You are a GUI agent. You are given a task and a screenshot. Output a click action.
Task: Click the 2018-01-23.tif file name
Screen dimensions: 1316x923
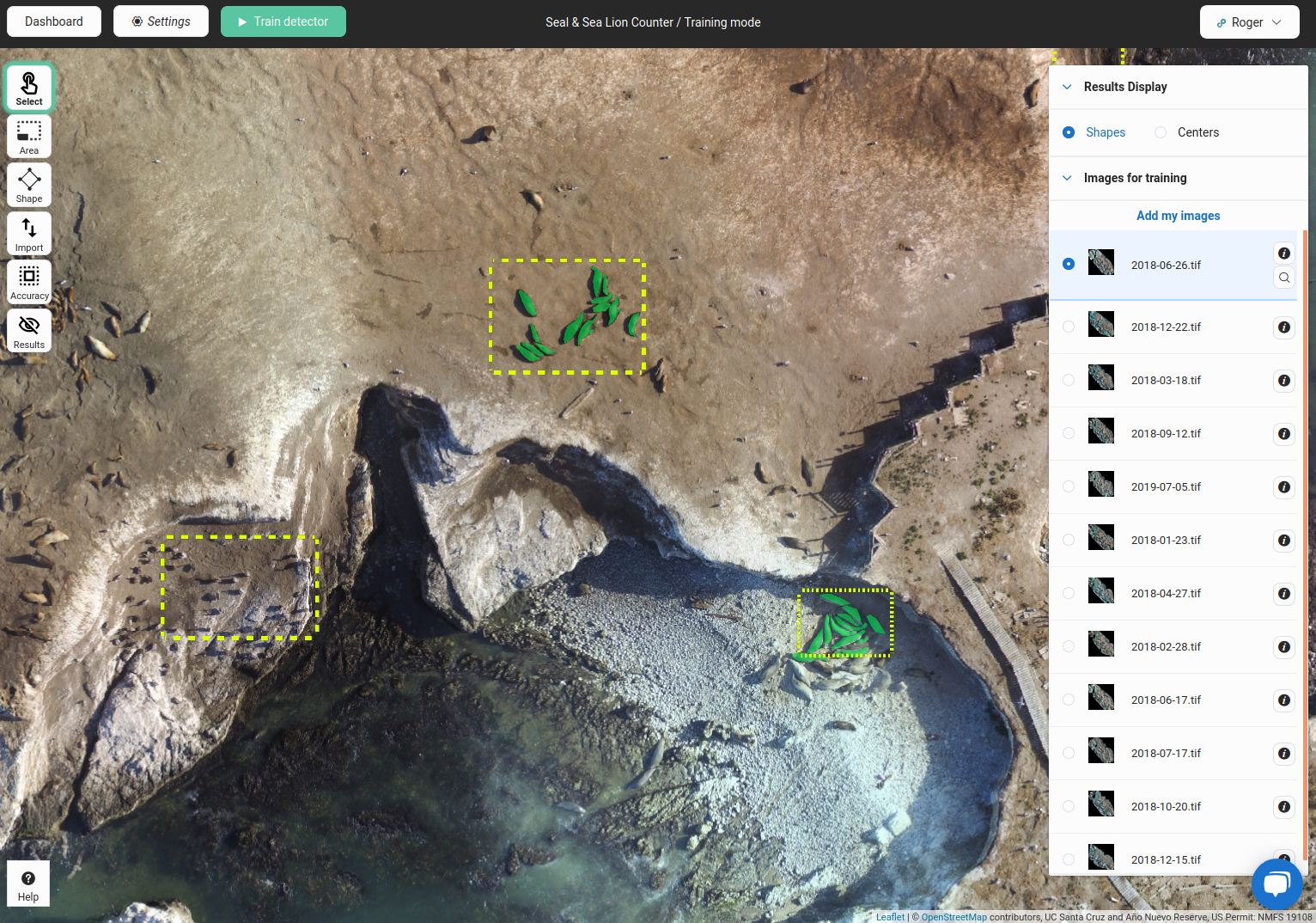click(1166, 541)
